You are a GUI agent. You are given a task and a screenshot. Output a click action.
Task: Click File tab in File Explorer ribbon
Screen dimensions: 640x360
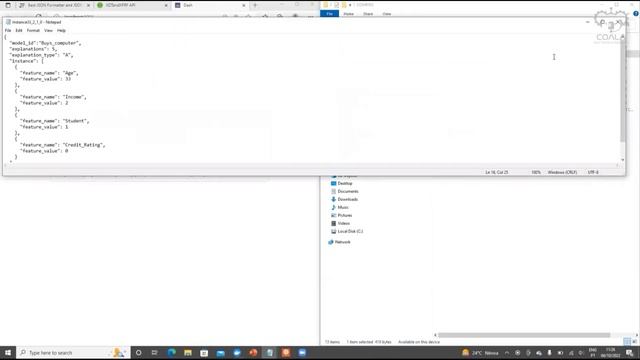tap(329, 14)
